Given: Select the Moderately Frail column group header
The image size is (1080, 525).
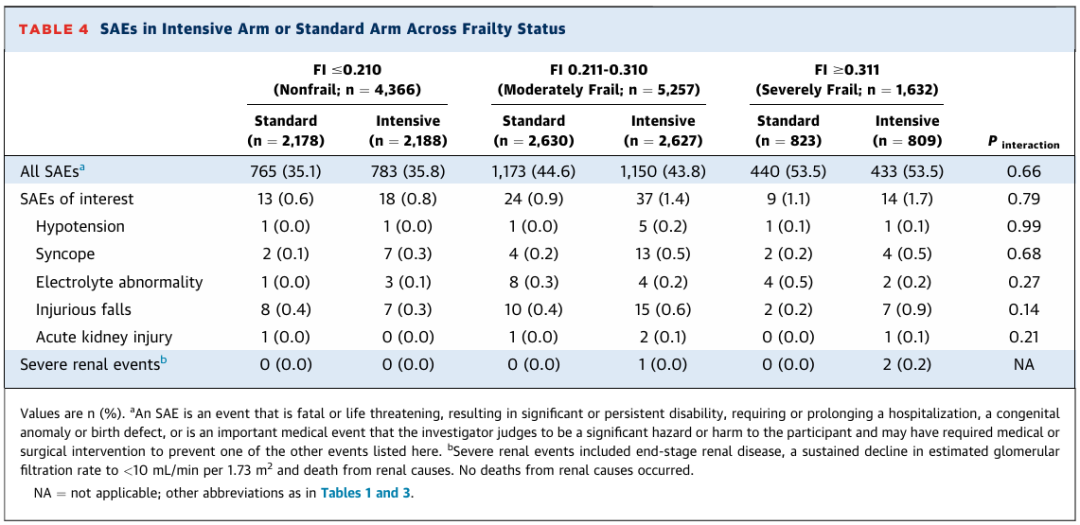Looking at the screenshot, I should coord(598,79).
